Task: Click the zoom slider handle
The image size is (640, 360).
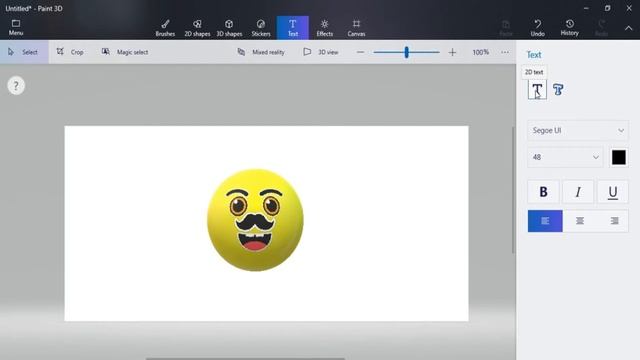Action: tap(407, 52)
